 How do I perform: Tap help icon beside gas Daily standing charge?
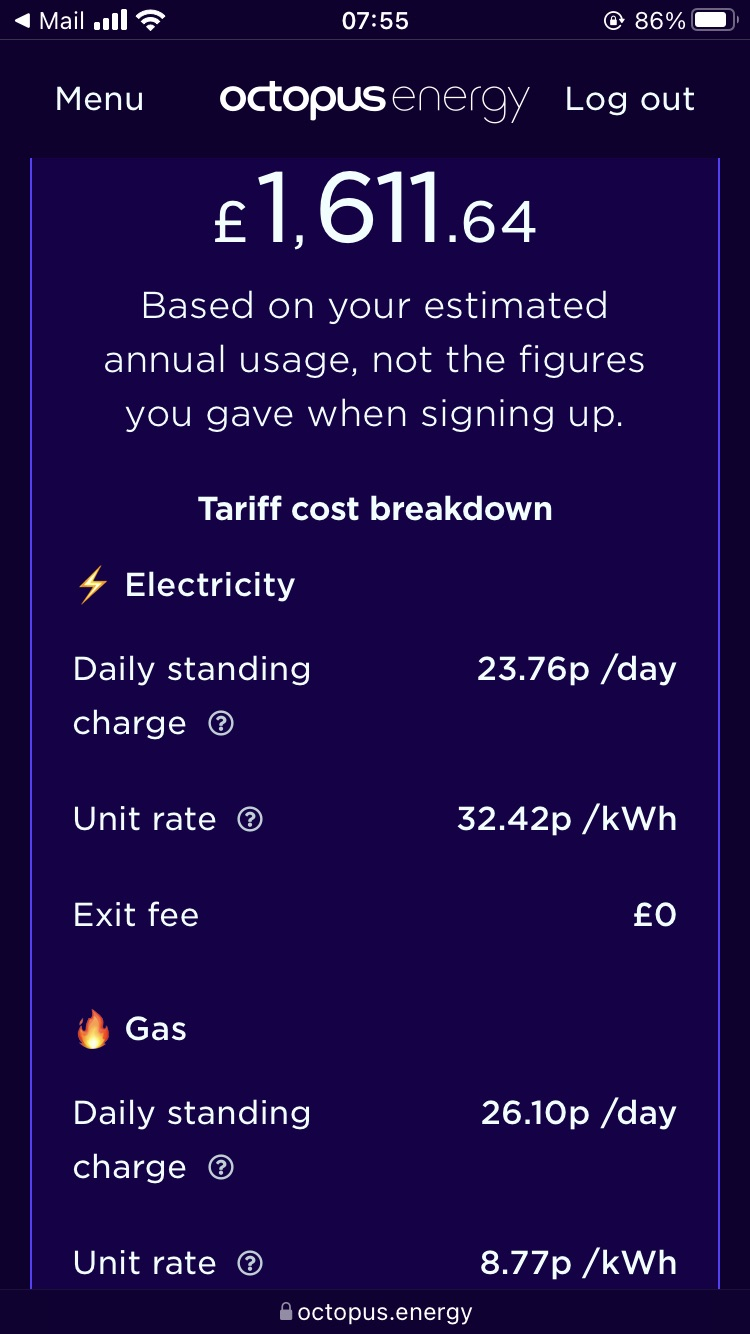221,1168
